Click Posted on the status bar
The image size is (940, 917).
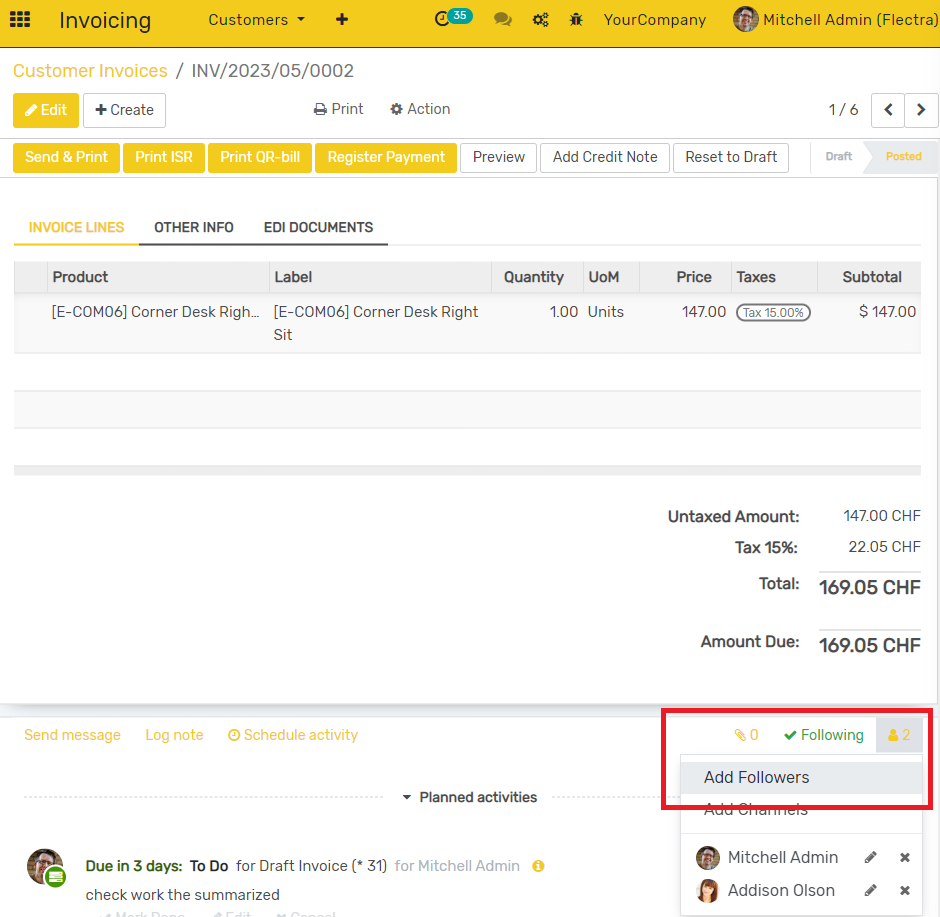(x=903, y=156)
